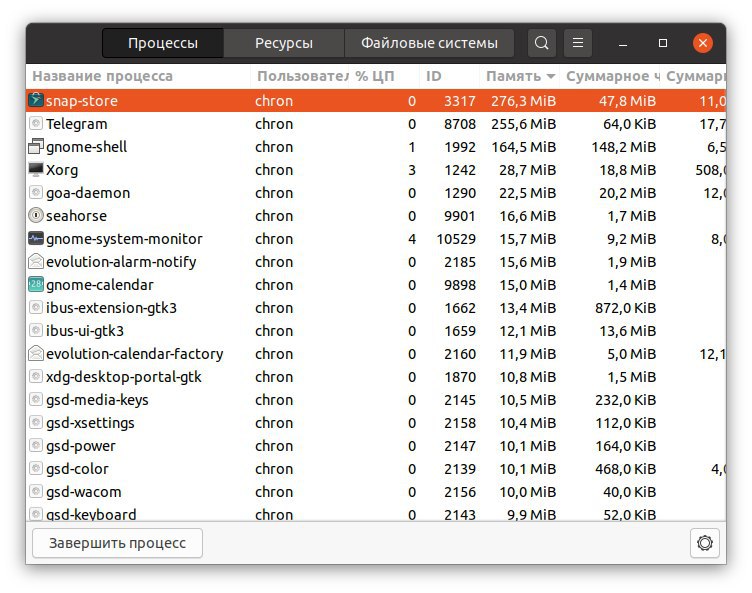The height and width of the screenshot is (593, 752).
Task: Switch to the Ресурсы tab
Action: (283, 43)
